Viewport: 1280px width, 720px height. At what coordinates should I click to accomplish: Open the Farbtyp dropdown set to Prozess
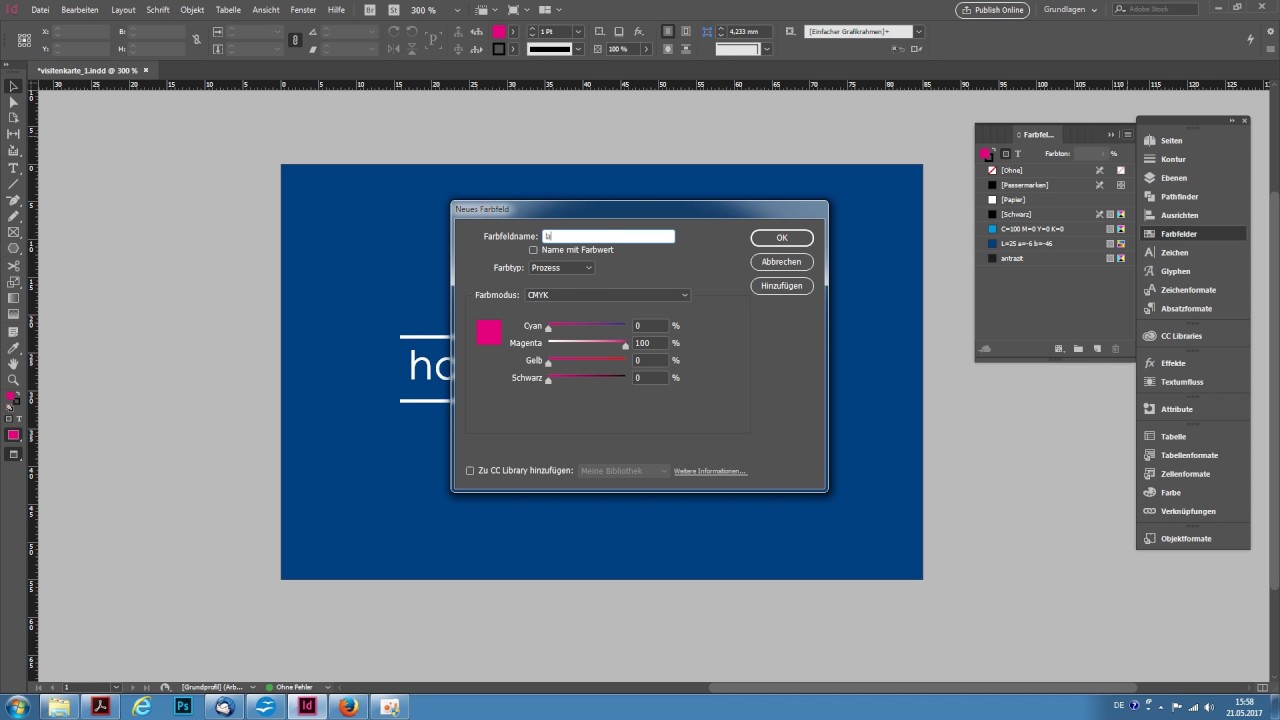click(x=561, y=268)
